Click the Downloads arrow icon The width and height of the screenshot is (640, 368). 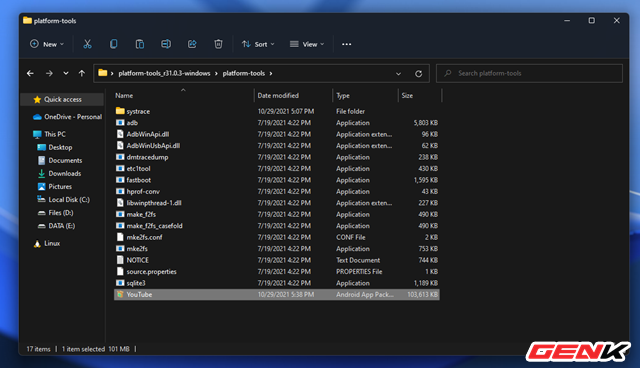coord(41,173)
